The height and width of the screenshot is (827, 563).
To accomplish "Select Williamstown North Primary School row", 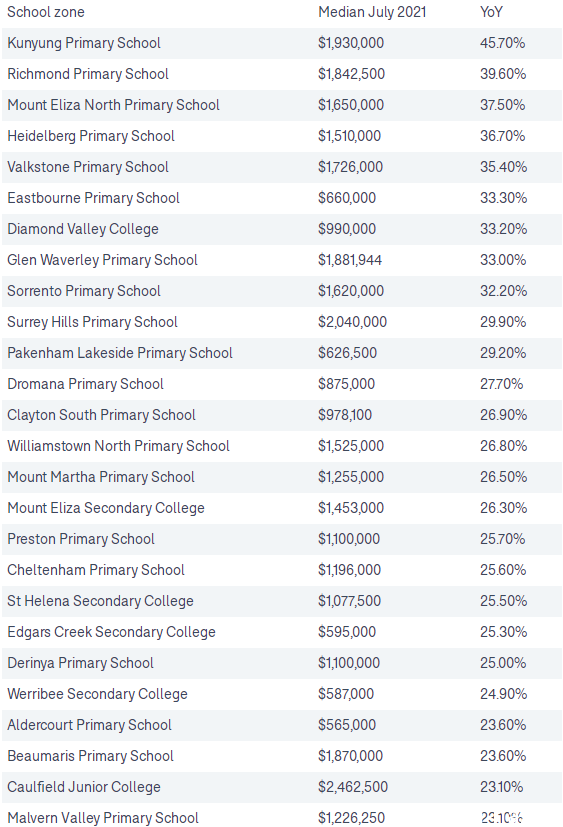I will pos(282,446).
